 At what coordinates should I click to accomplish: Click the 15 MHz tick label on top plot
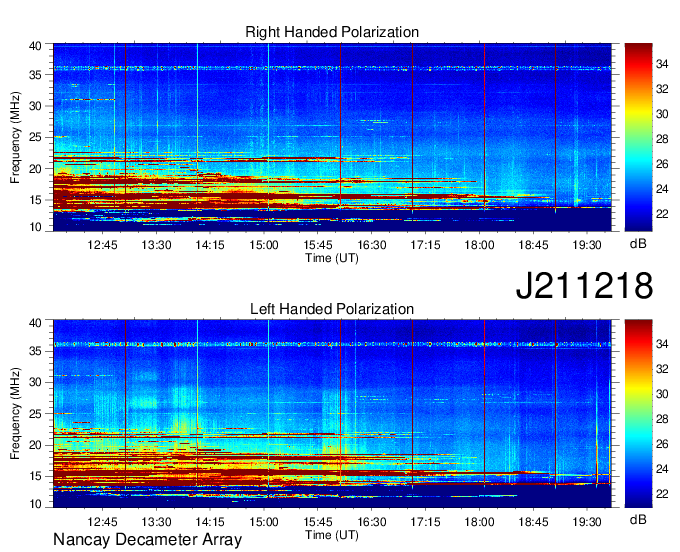tap(35, 200)
